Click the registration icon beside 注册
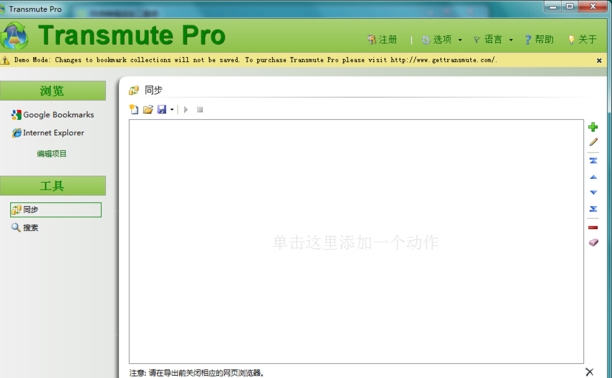 [x=372, y=39]
